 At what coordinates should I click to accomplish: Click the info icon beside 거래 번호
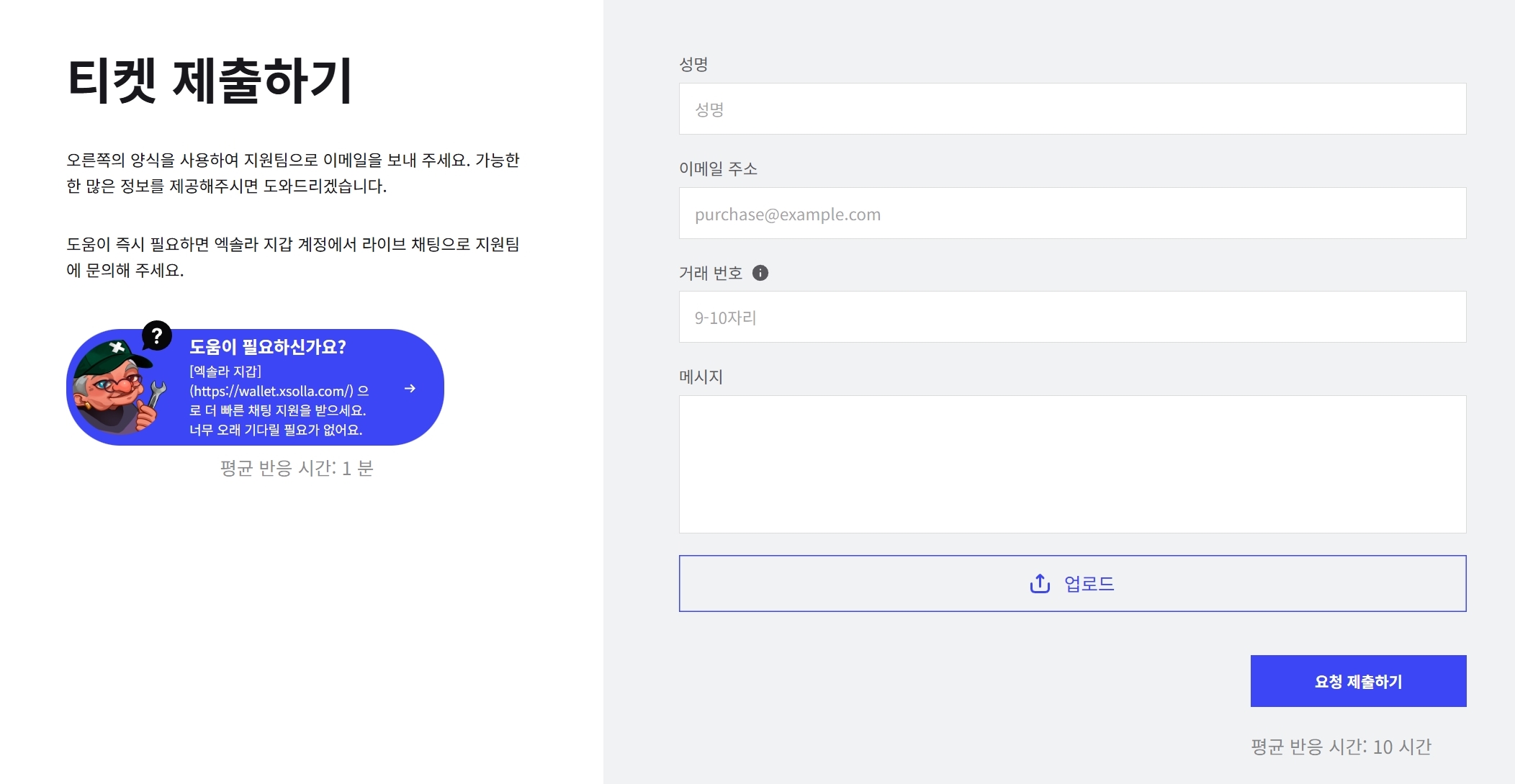760,273
